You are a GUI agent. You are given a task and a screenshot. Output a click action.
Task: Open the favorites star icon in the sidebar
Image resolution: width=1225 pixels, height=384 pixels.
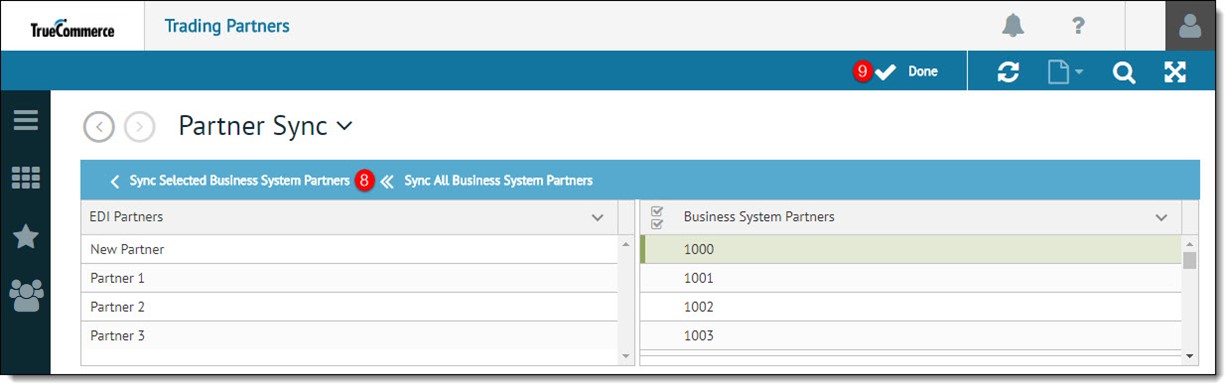click(x=26, y=236)
